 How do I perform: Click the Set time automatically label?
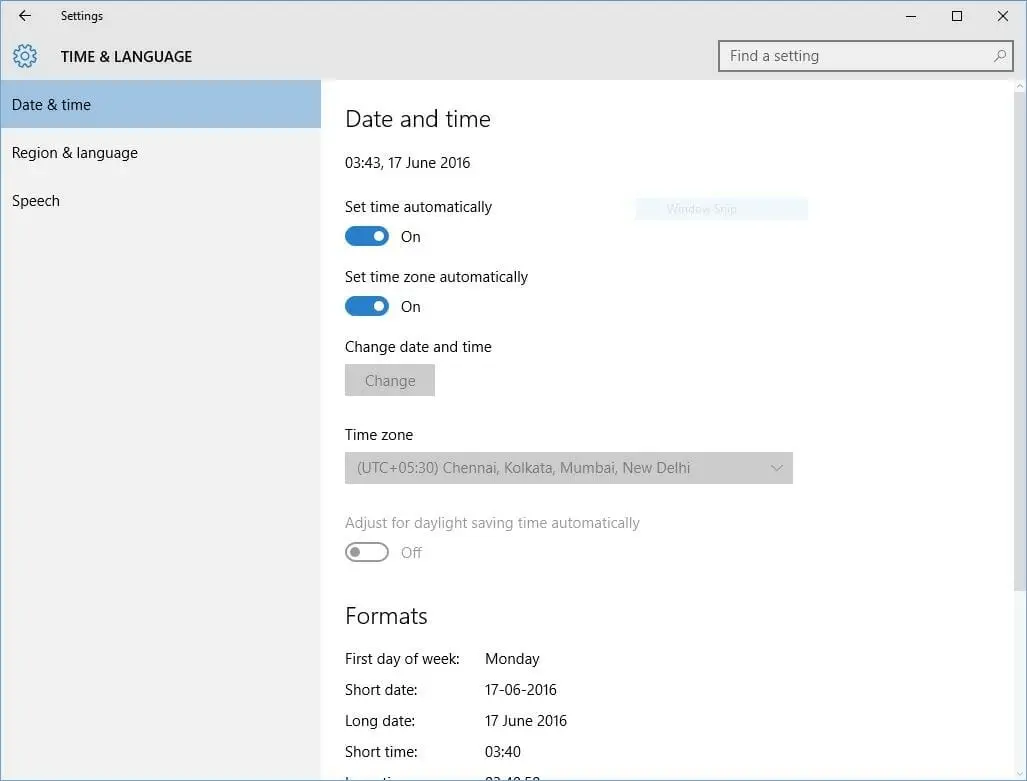419,207
